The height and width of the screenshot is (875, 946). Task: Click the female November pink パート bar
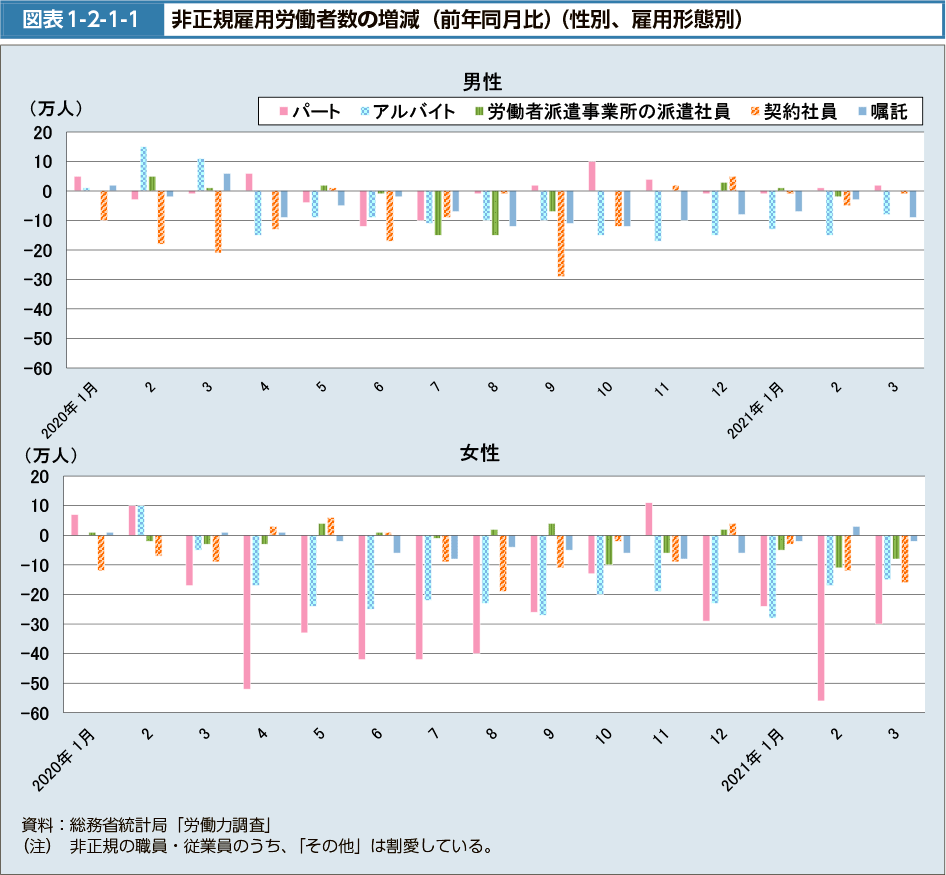click(649, 519)
